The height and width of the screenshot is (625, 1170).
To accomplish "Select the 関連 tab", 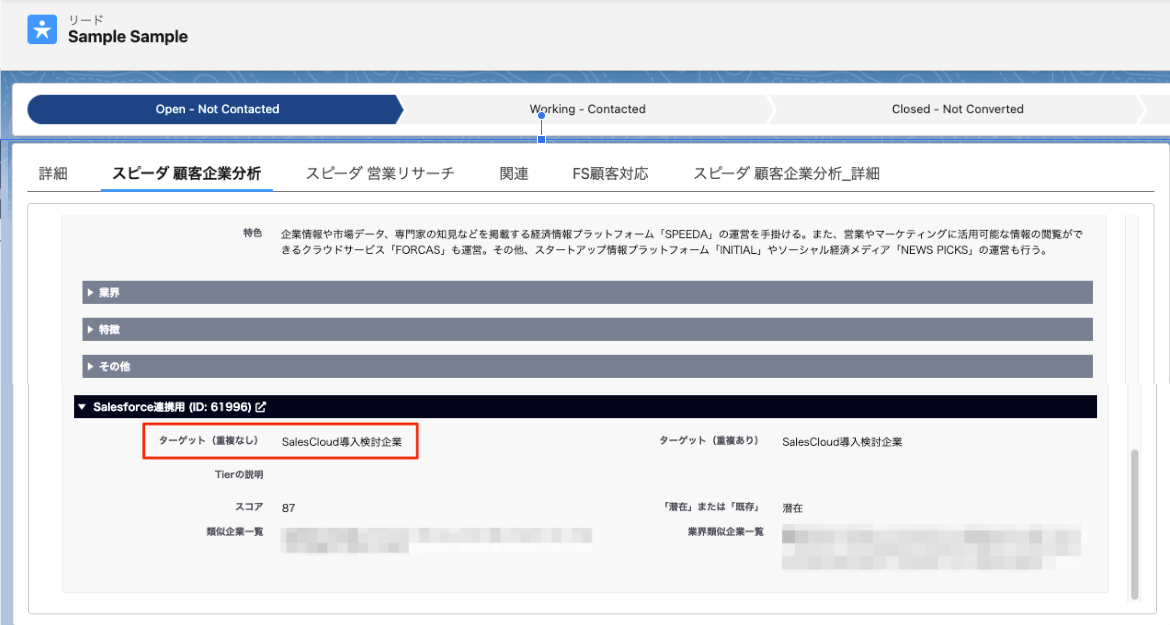I will click(x=514, y=173).
